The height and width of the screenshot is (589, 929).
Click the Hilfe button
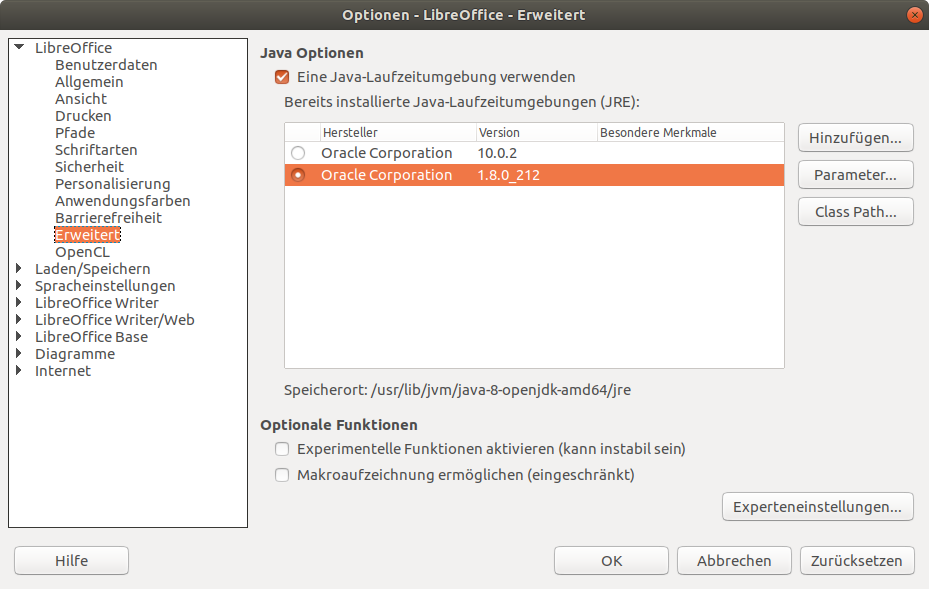pos(71,561)
